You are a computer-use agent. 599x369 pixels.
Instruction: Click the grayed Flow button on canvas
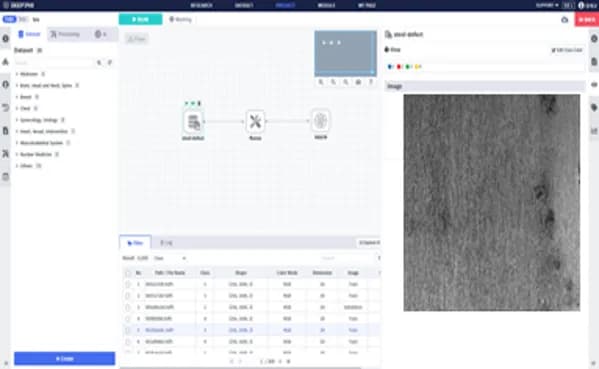click(x=136, y=39)
